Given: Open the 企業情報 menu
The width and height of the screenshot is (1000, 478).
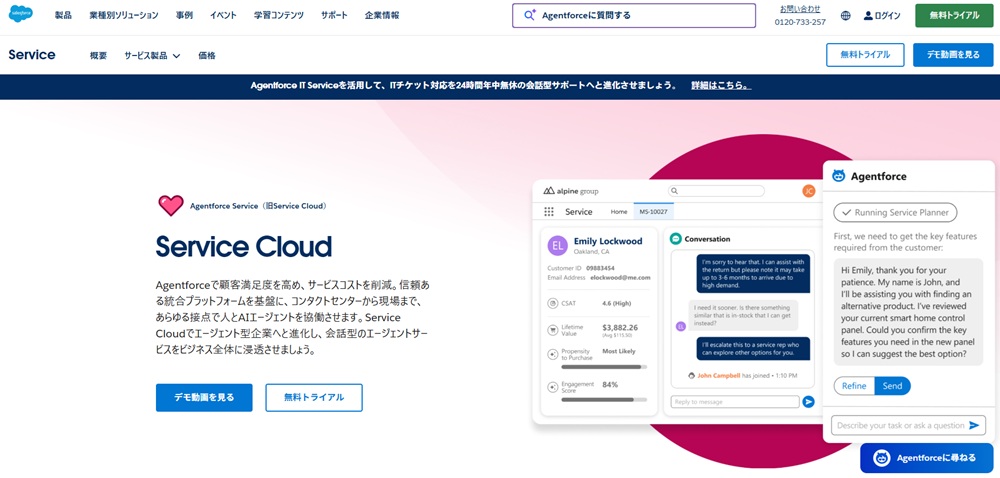Looking at the screenshot, I should point(382,15).
